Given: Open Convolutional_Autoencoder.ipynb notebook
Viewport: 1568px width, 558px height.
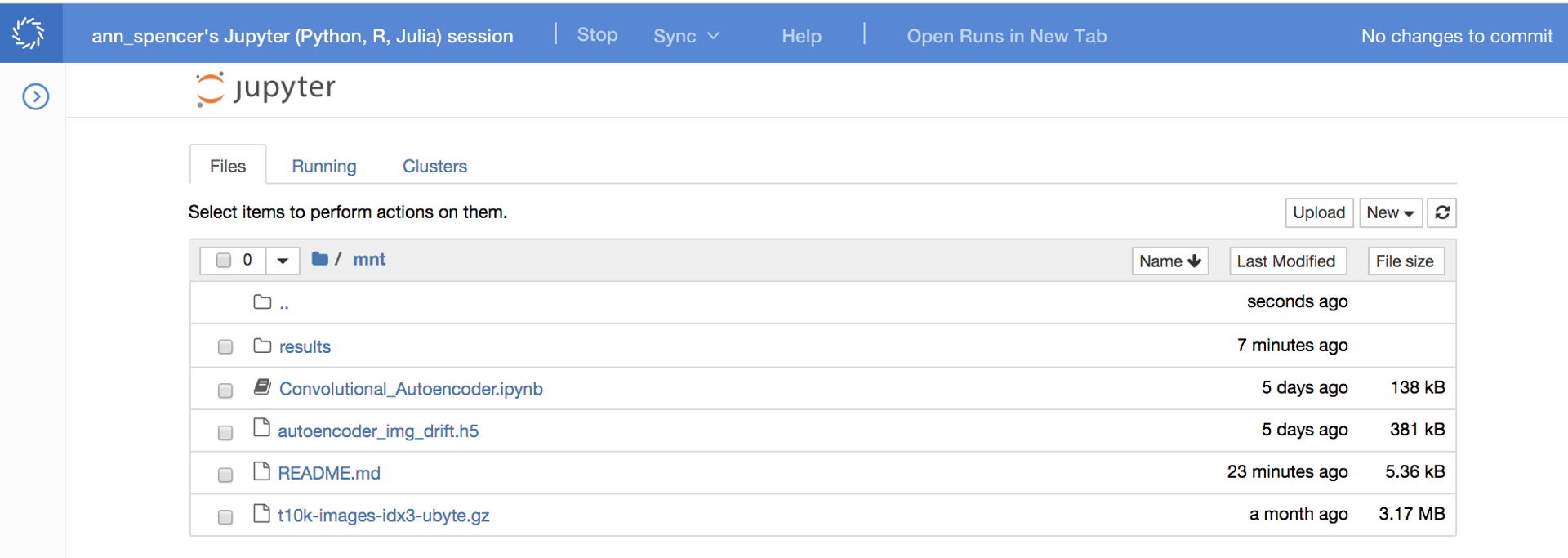Looking at the screenshot, I should coord(411,389).
